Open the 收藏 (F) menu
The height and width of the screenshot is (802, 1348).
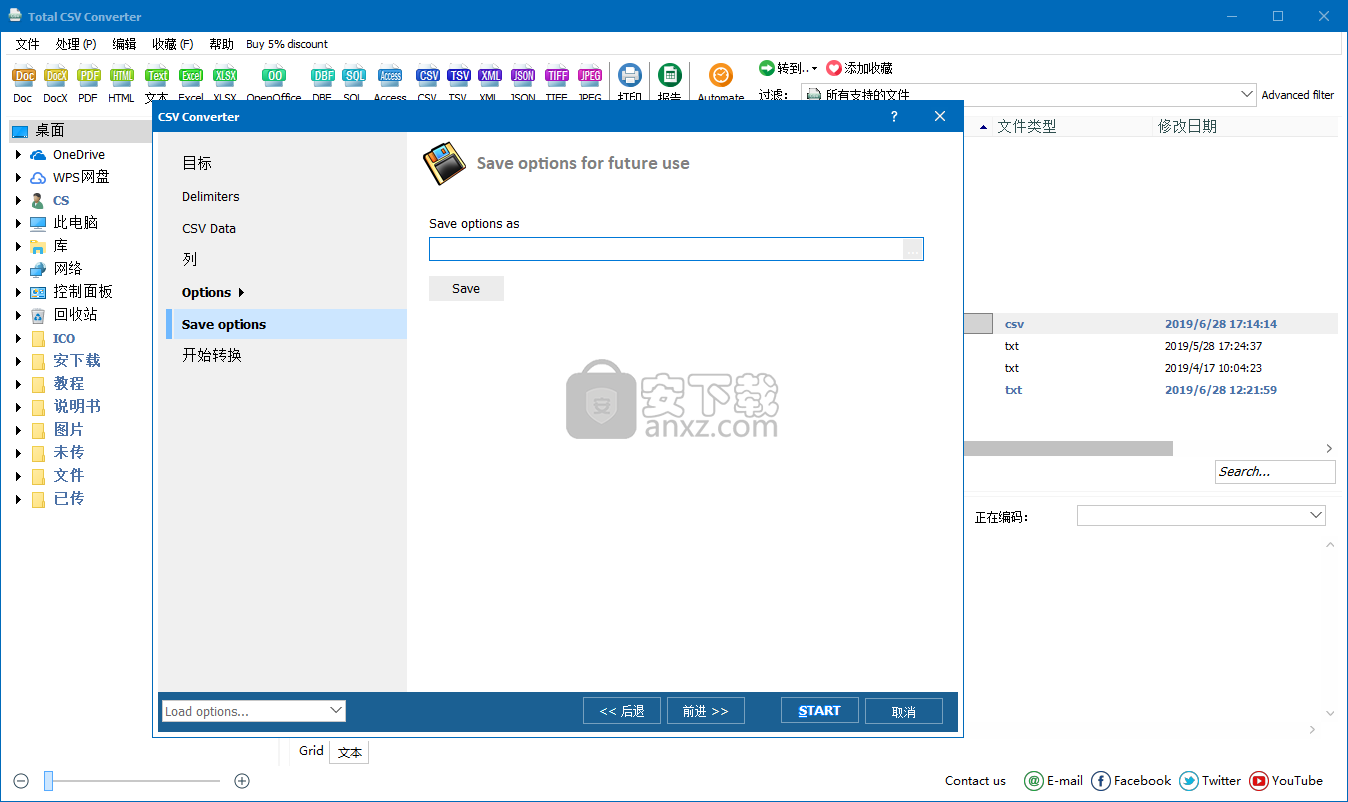point(173,44)
